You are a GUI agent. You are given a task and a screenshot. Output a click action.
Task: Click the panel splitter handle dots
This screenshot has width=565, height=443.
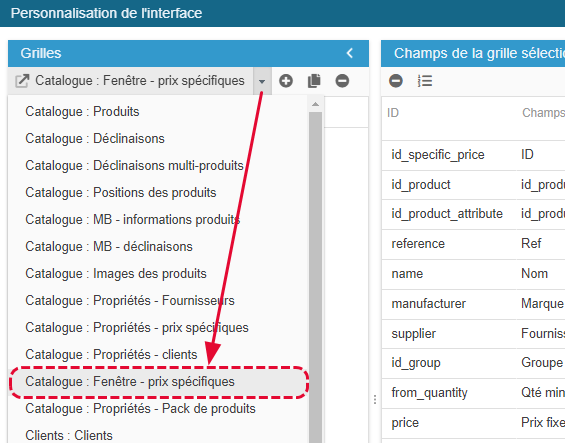[375, 399]
